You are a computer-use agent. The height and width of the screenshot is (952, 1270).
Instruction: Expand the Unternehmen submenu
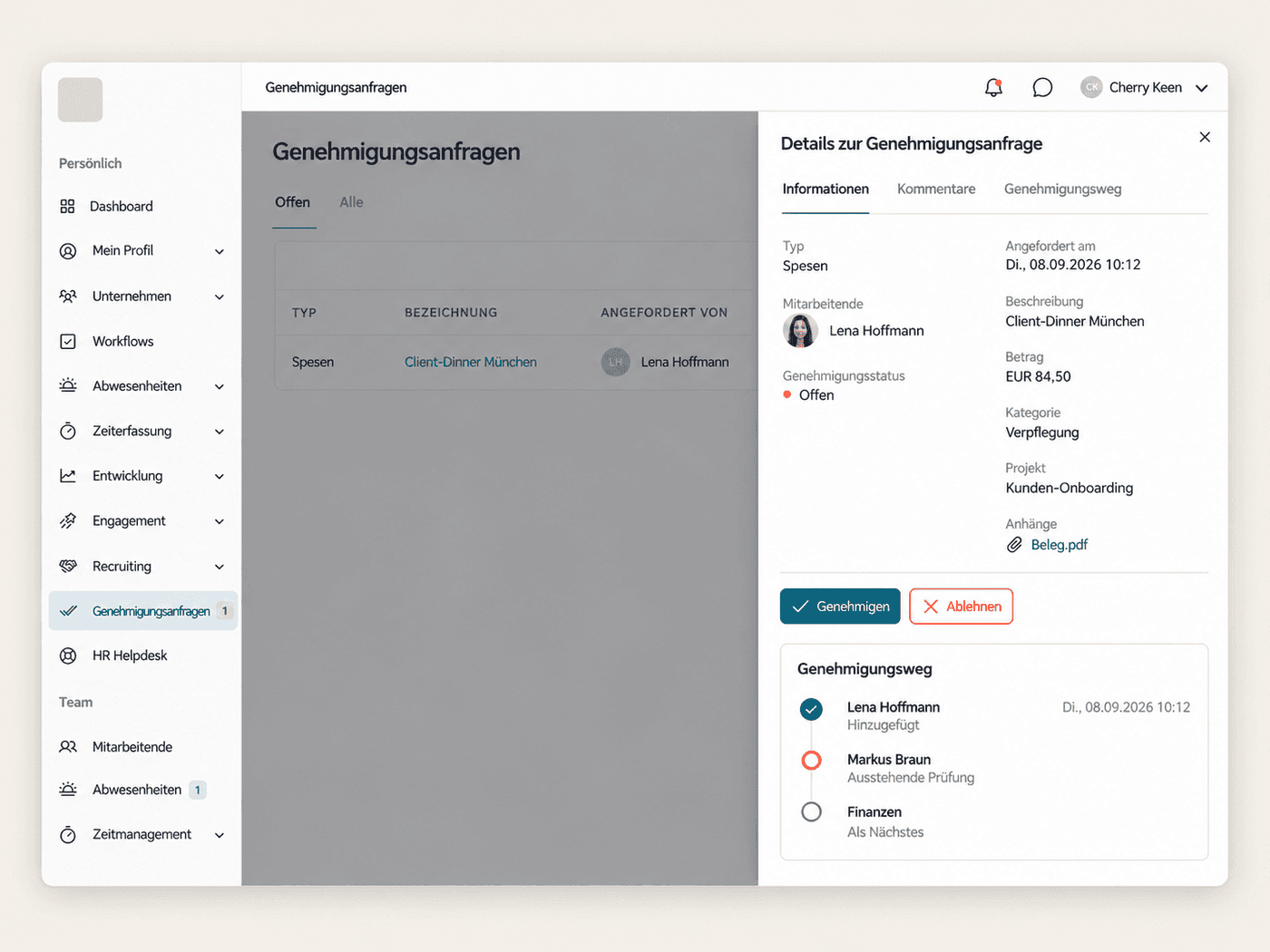[x=220, y=296]
